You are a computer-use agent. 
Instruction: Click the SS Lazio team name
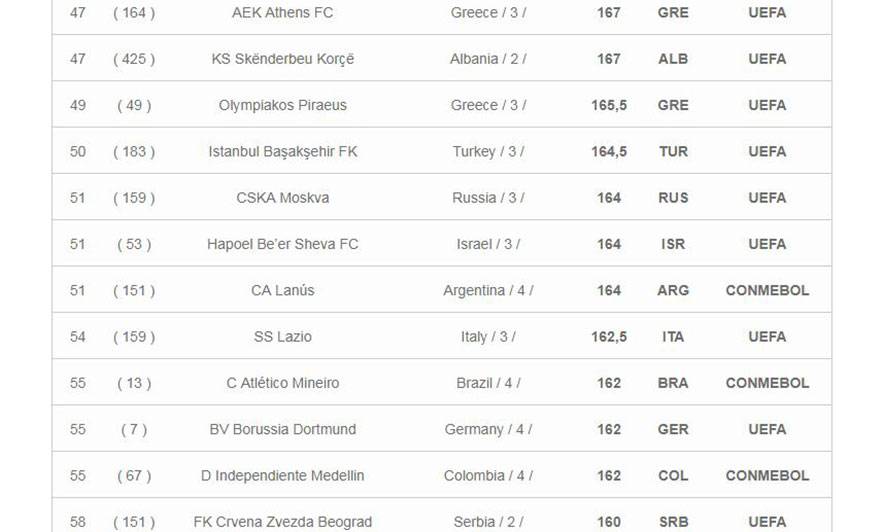click(x=282, y=336)
